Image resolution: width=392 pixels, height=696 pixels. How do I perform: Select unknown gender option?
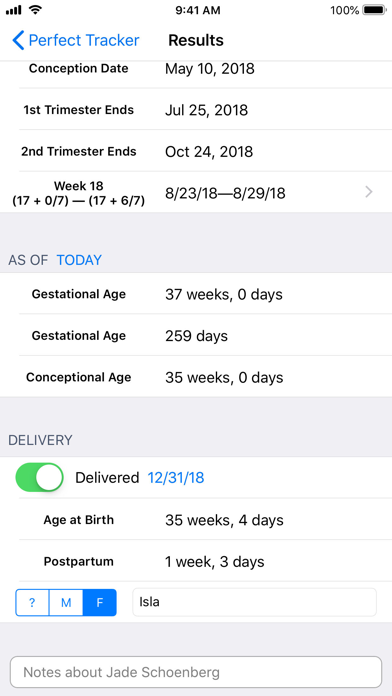(x=32, y=602)
